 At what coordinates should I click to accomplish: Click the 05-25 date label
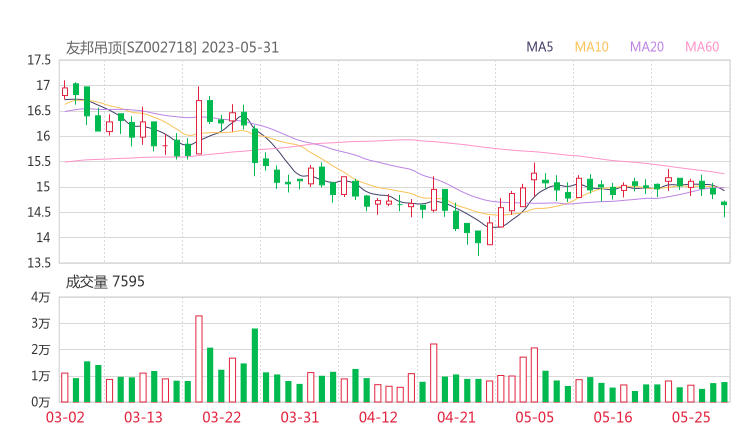[691, 417]
